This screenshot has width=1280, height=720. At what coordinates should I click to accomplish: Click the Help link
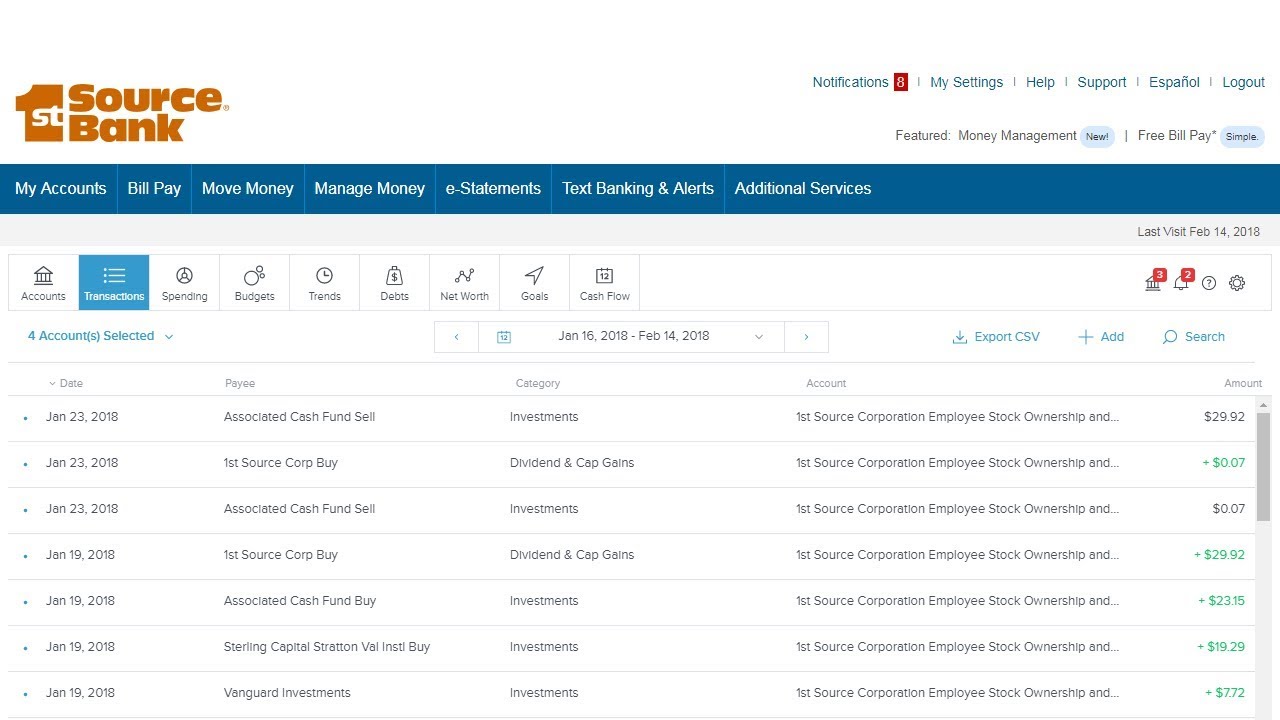click(1040, 82)
